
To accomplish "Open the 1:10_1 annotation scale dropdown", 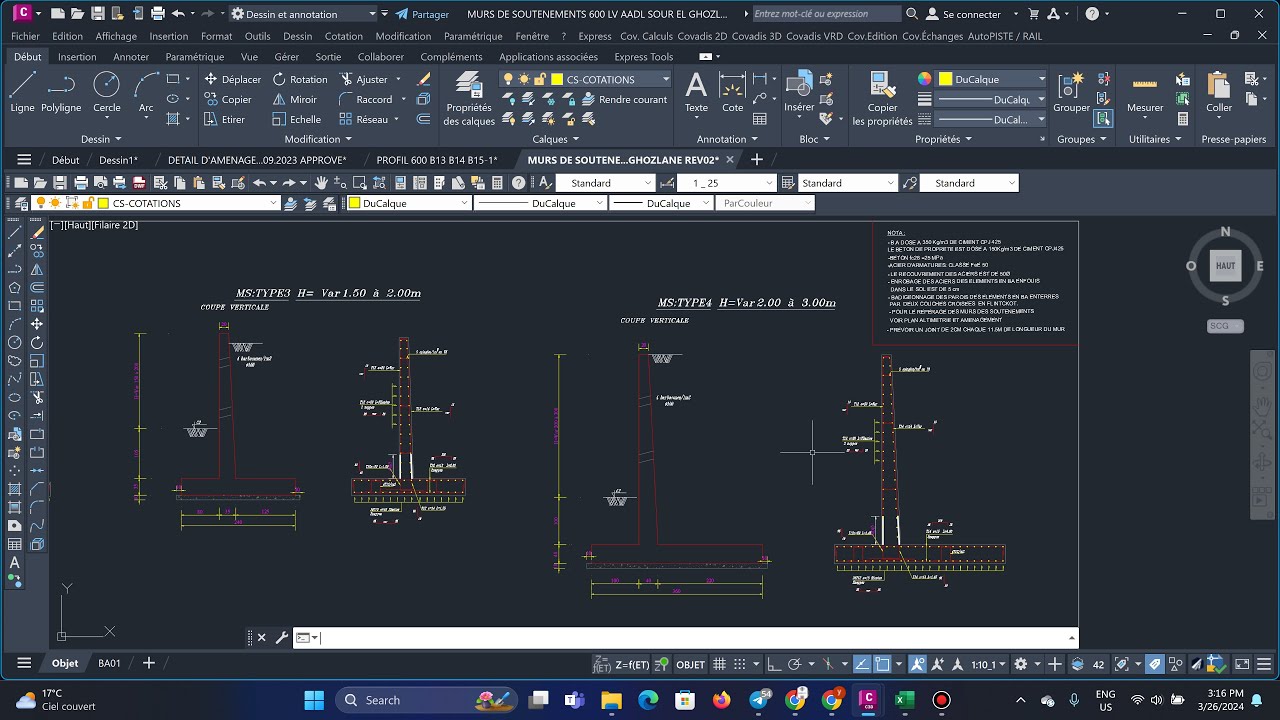I will click(988, 664).
